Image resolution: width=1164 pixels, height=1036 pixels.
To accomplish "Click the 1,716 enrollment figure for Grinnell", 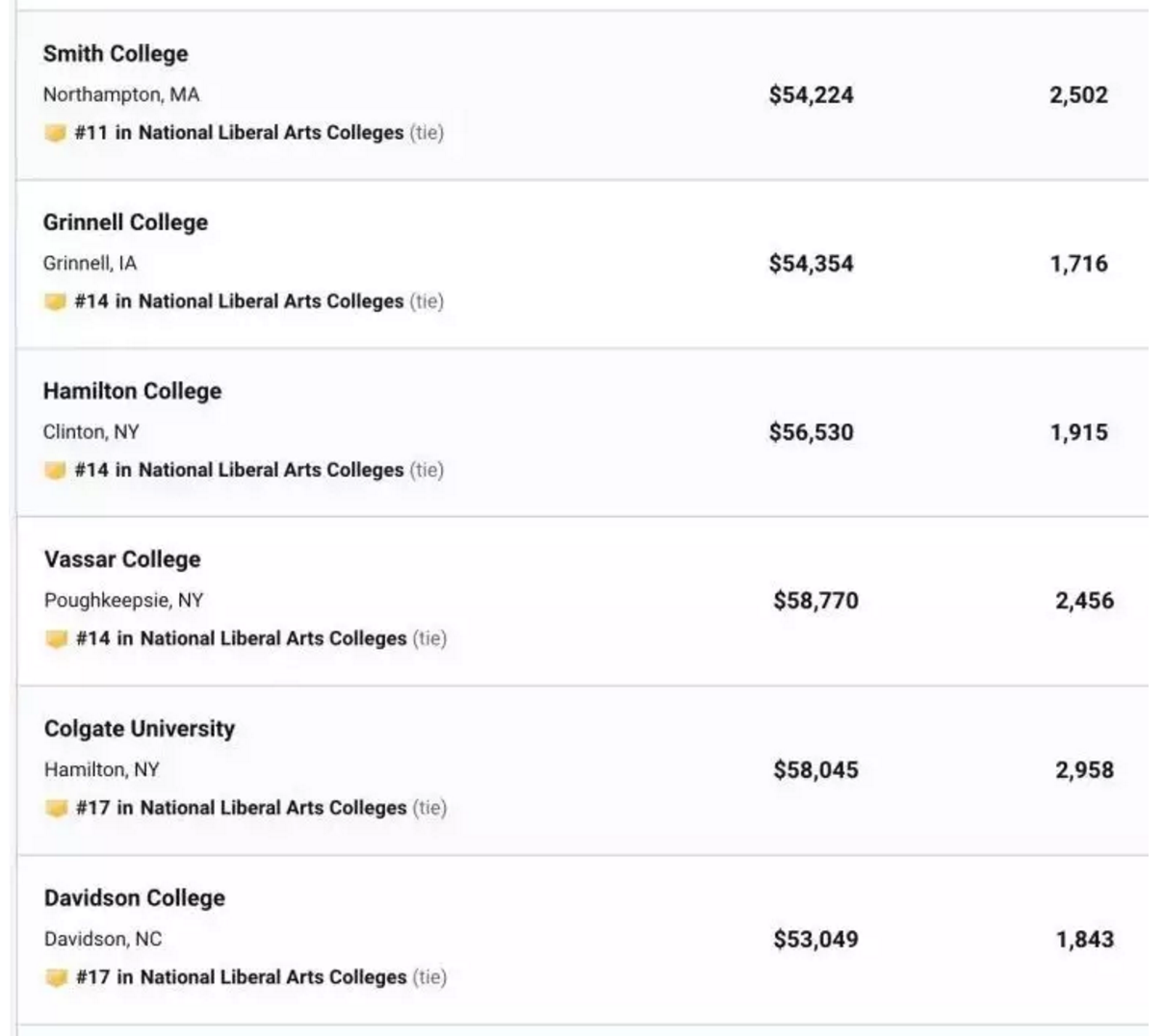I will coord(1078,264).
